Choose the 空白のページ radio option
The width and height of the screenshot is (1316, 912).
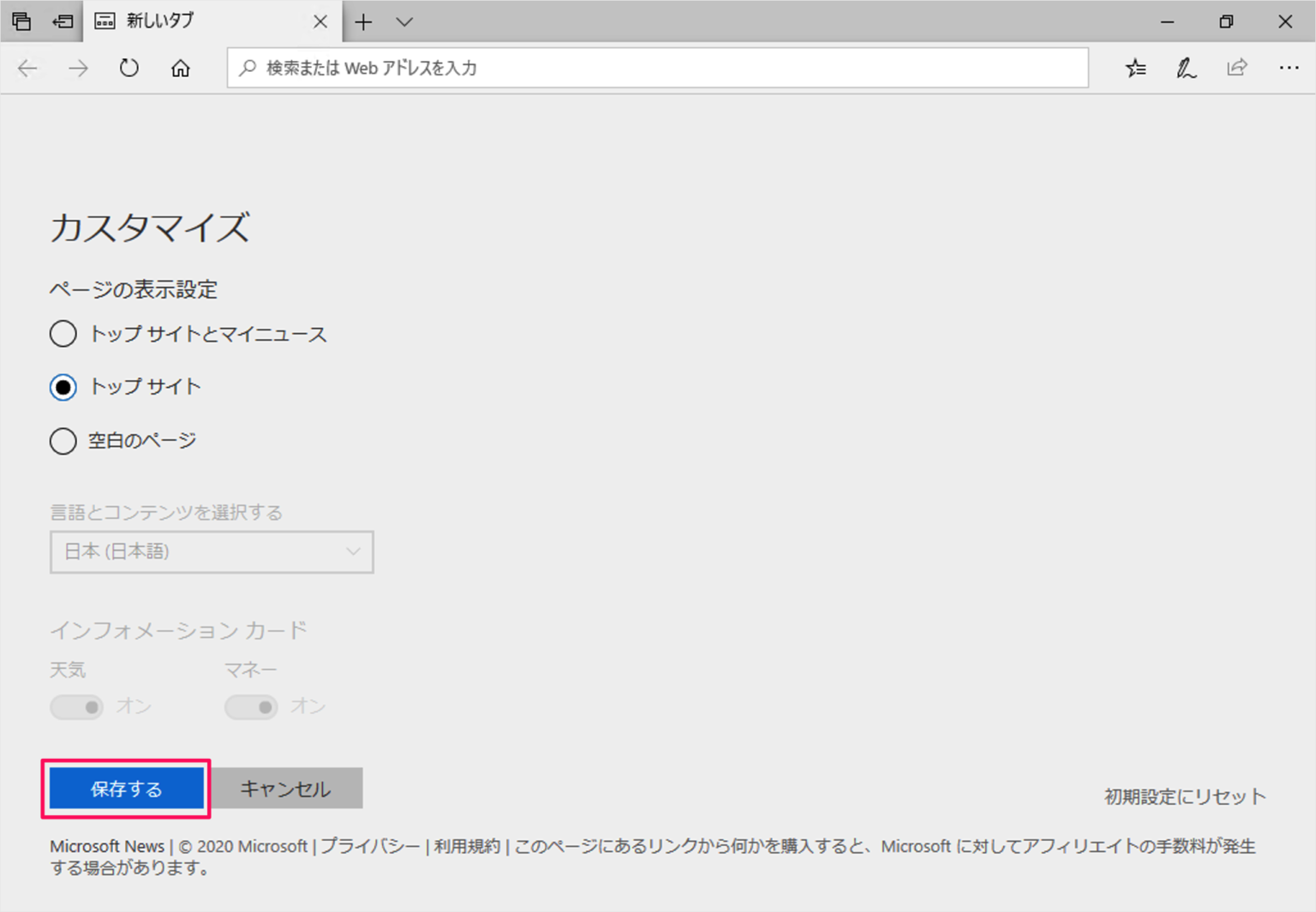(x=63, y=441)
